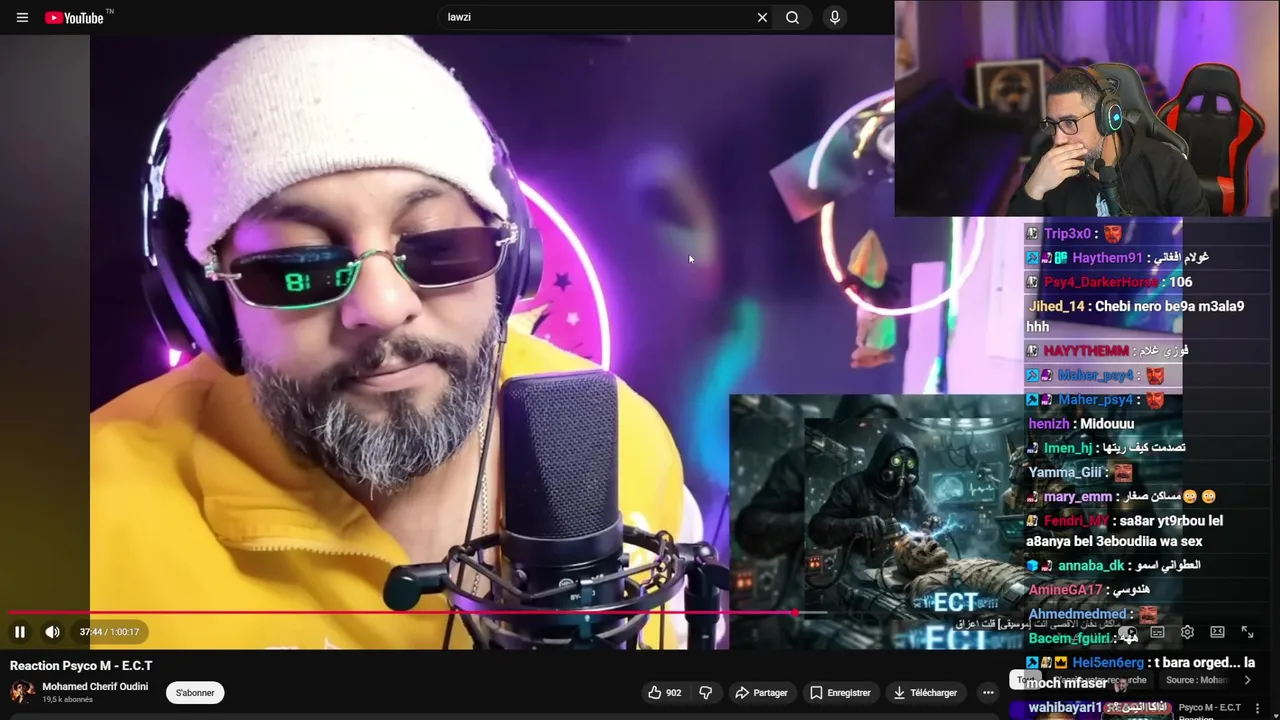This screenshot has height=720, width=1280.
Task: Click video title Reaction Psyco M - E.C.T
Action: click(81, 666)
